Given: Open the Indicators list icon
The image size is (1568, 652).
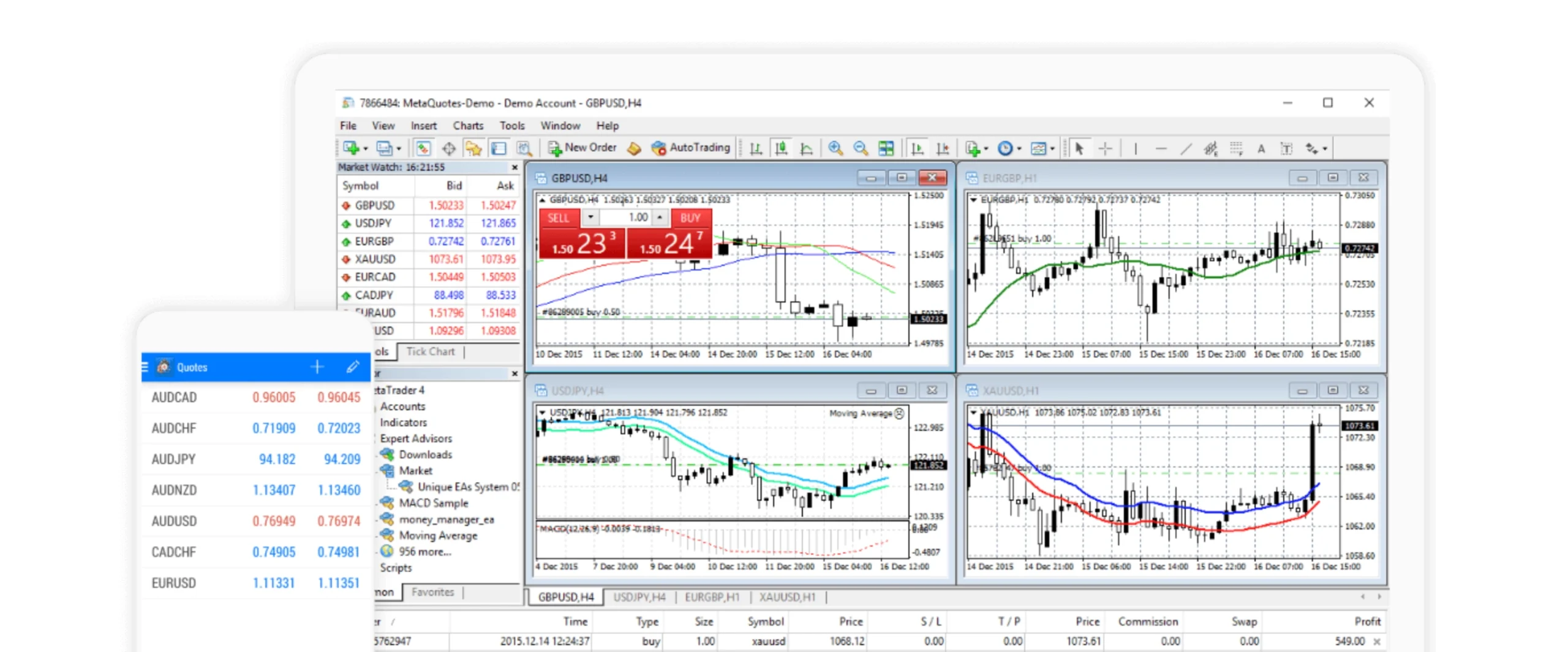Looking at the screenshot, I should point(972,148).
